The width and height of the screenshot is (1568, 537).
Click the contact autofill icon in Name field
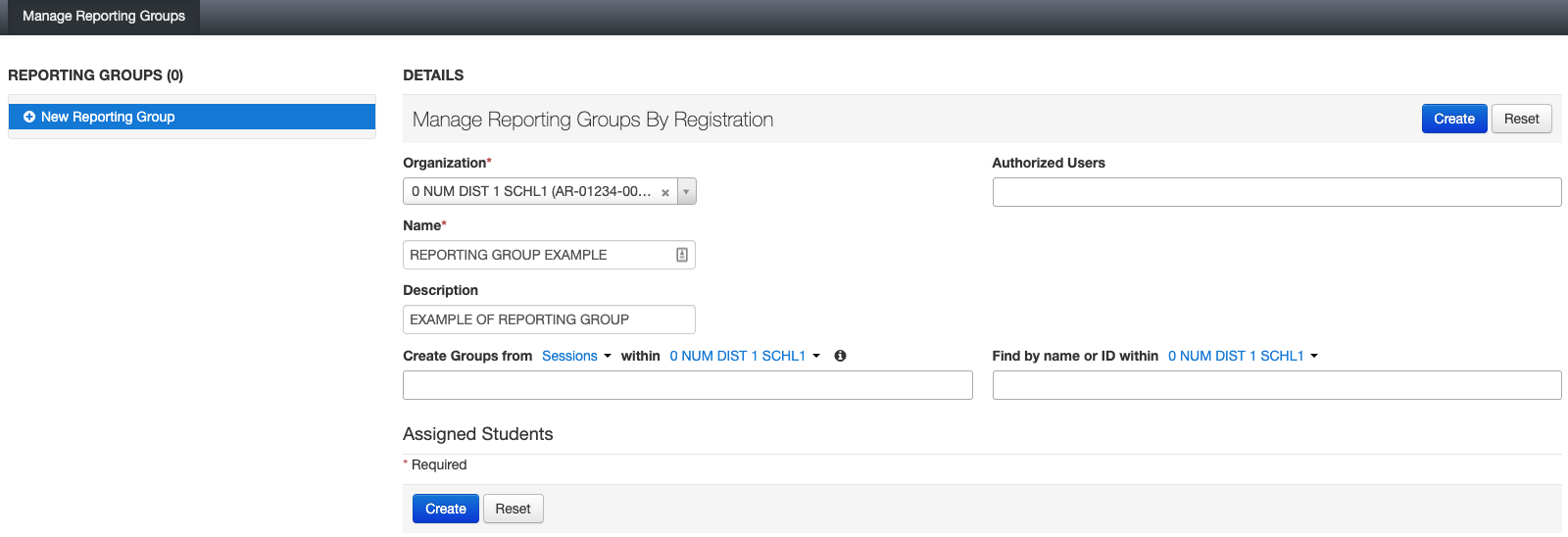pyautogui.click(x=682, y=255)
